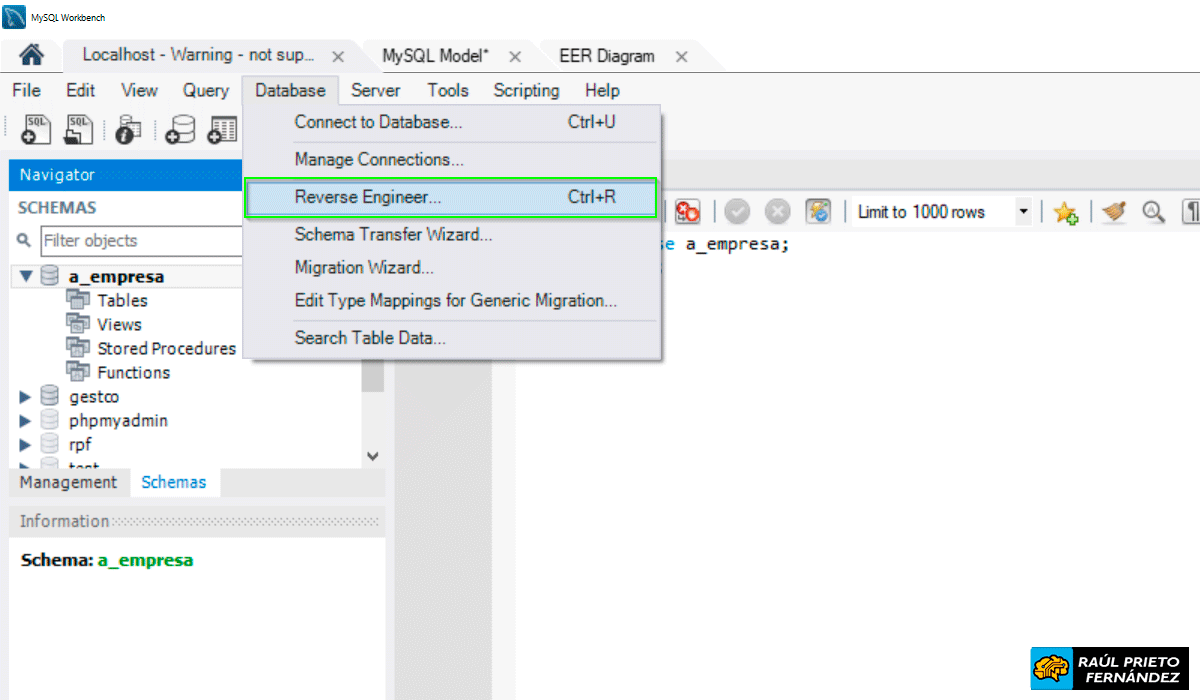Expand the rpf schema
Image resolution: width=1200 pixels, height=700 pixels.
point(26,445)
